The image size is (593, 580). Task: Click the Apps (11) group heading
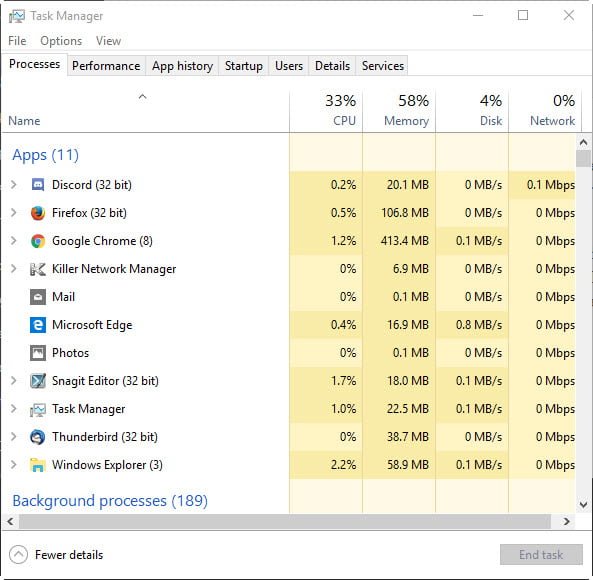point(45,155)
